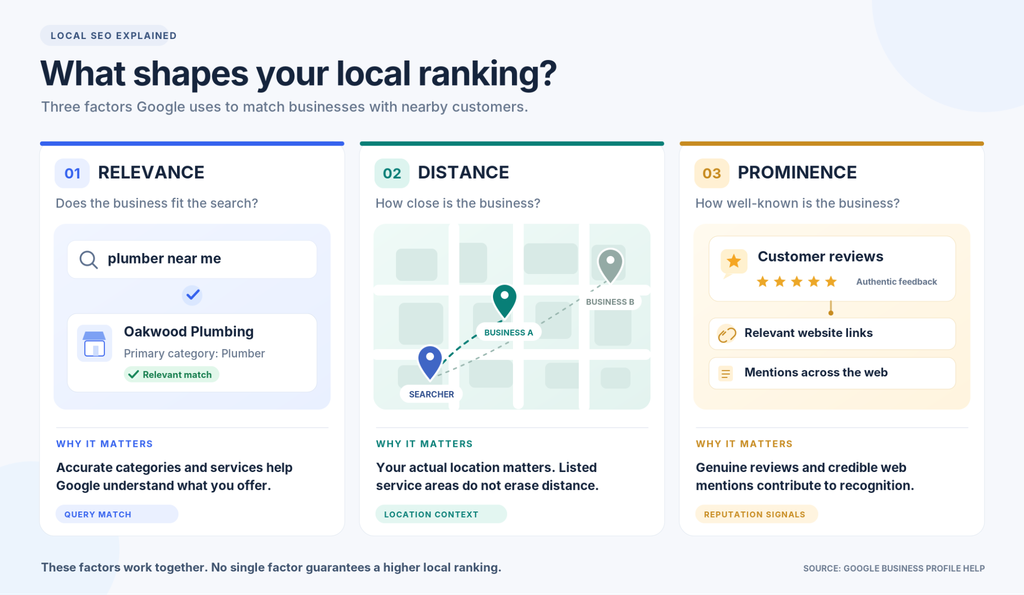Click the blue checkmark circle under search
The image size is (1024, 595).
pyautogui.click(x=192, y=295)
